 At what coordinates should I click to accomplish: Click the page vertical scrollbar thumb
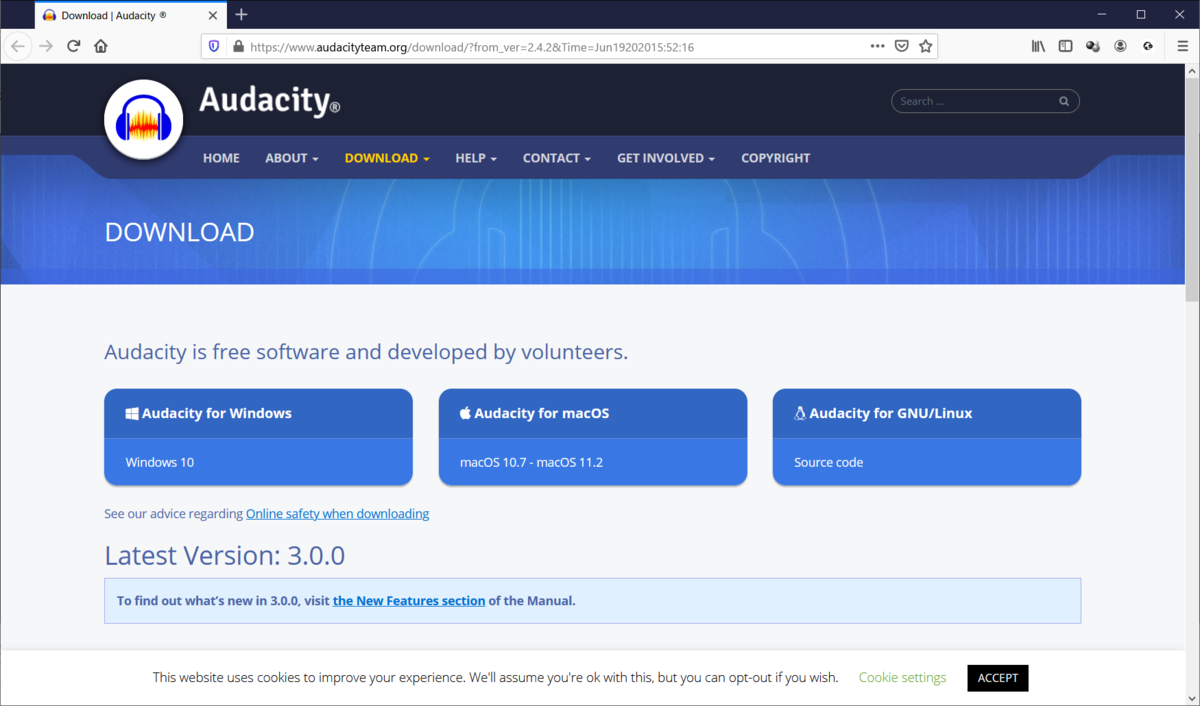coord(1192,190)
